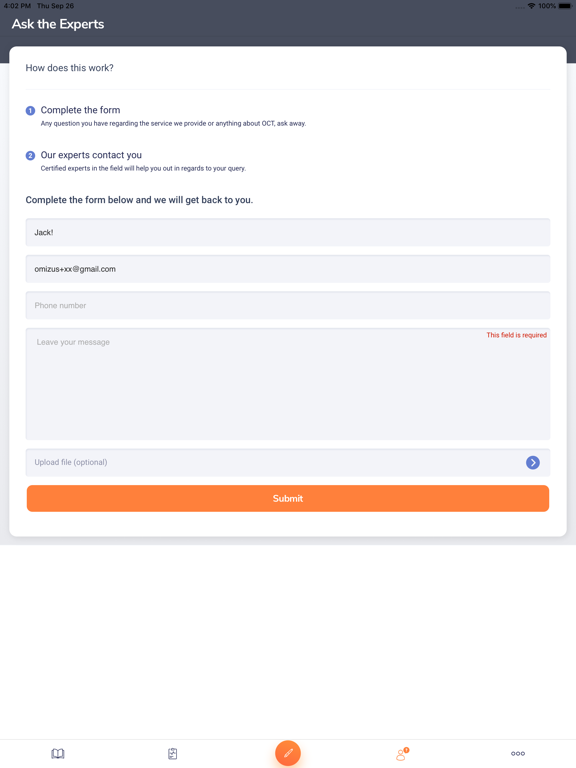Focus the Leave your message box
576x768 pixels.
tap(288, 384)
